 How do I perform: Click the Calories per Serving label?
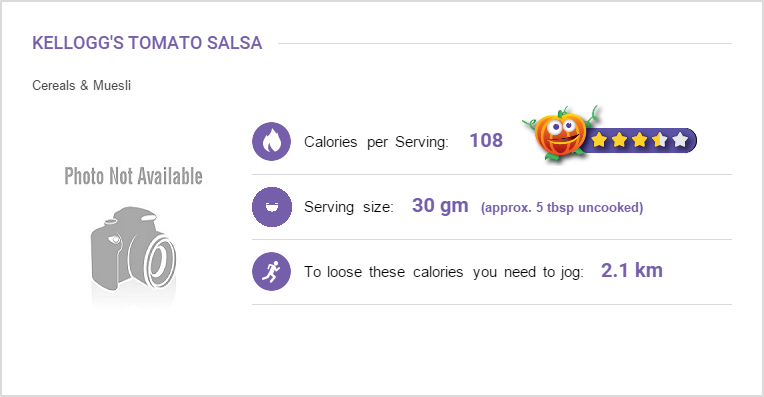click(x=376, y=142)
